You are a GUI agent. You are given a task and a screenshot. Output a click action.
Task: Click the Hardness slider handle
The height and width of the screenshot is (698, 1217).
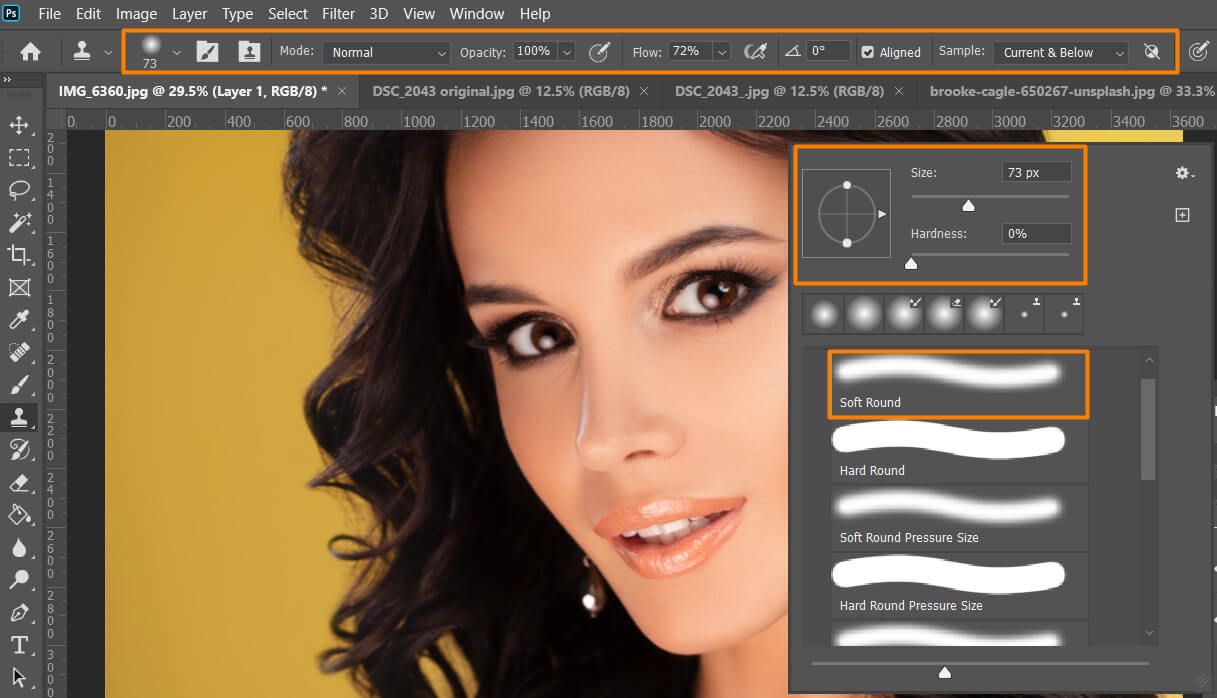click(911, 263)
